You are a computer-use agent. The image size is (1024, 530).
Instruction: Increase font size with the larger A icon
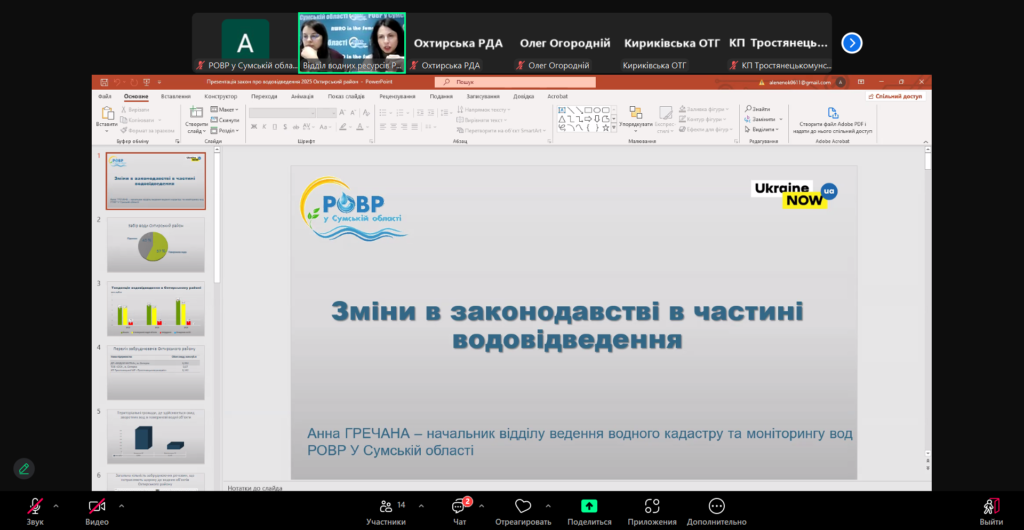tap(342, 112)
